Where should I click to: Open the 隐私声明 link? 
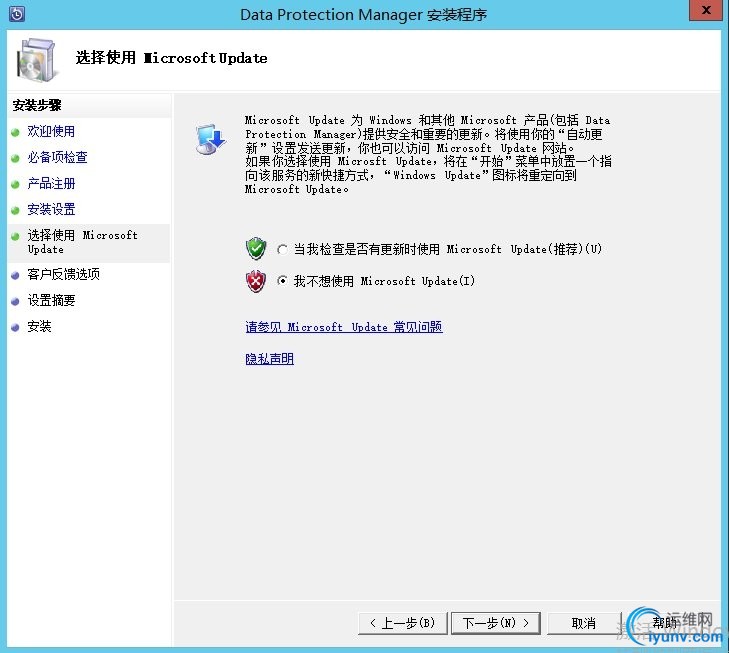point(270,359)
